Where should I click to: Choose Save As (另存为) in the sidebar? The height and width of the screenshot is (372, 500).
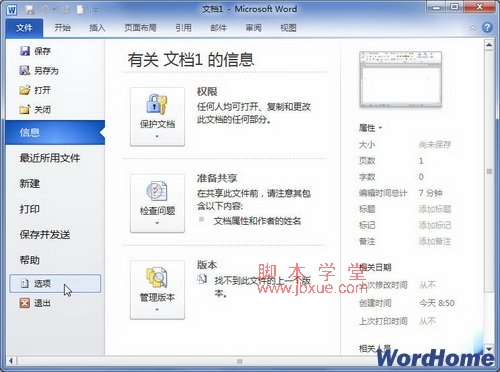39,71
